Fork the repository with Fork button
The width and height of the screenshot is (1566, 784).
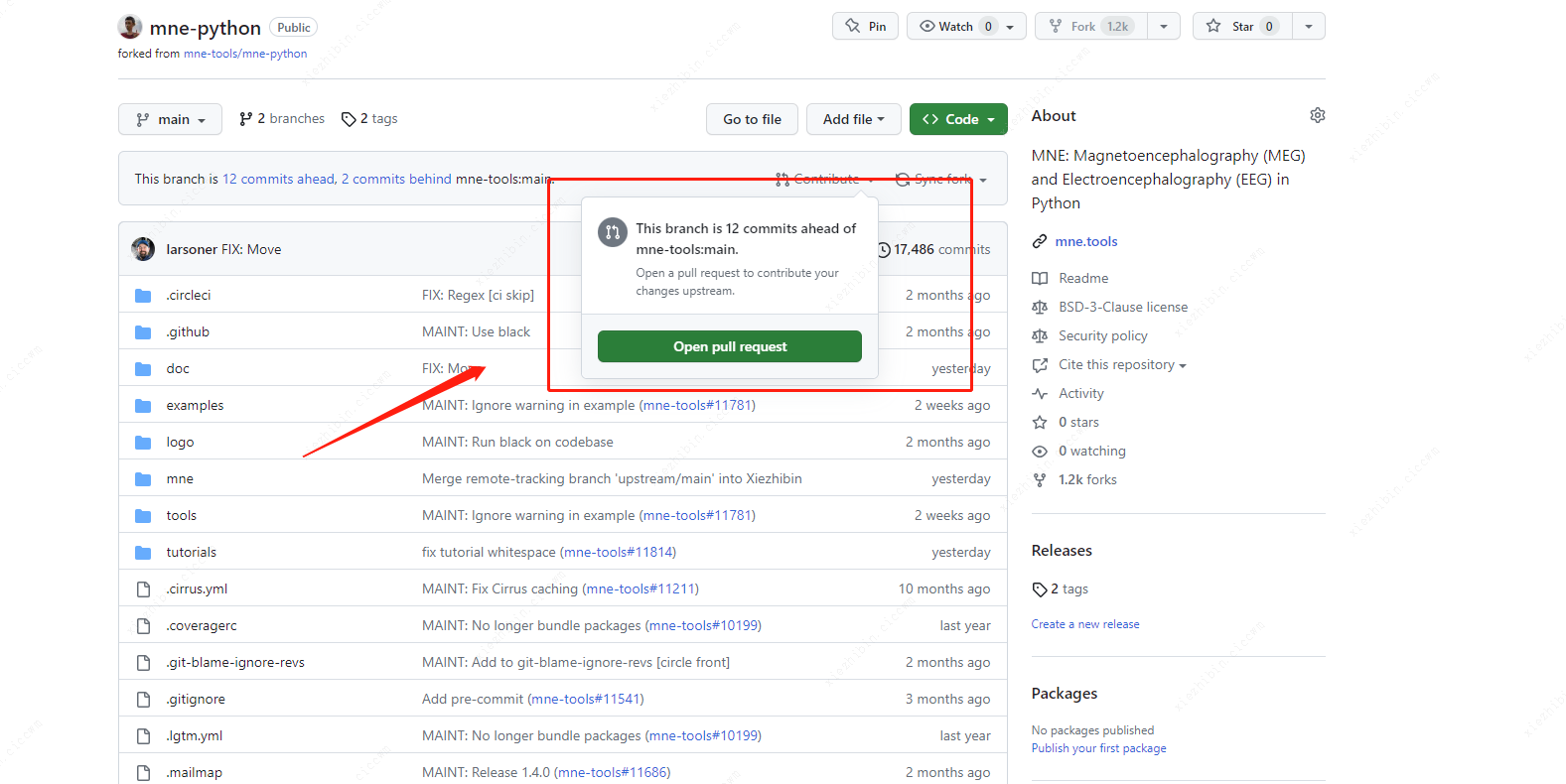1091,27
